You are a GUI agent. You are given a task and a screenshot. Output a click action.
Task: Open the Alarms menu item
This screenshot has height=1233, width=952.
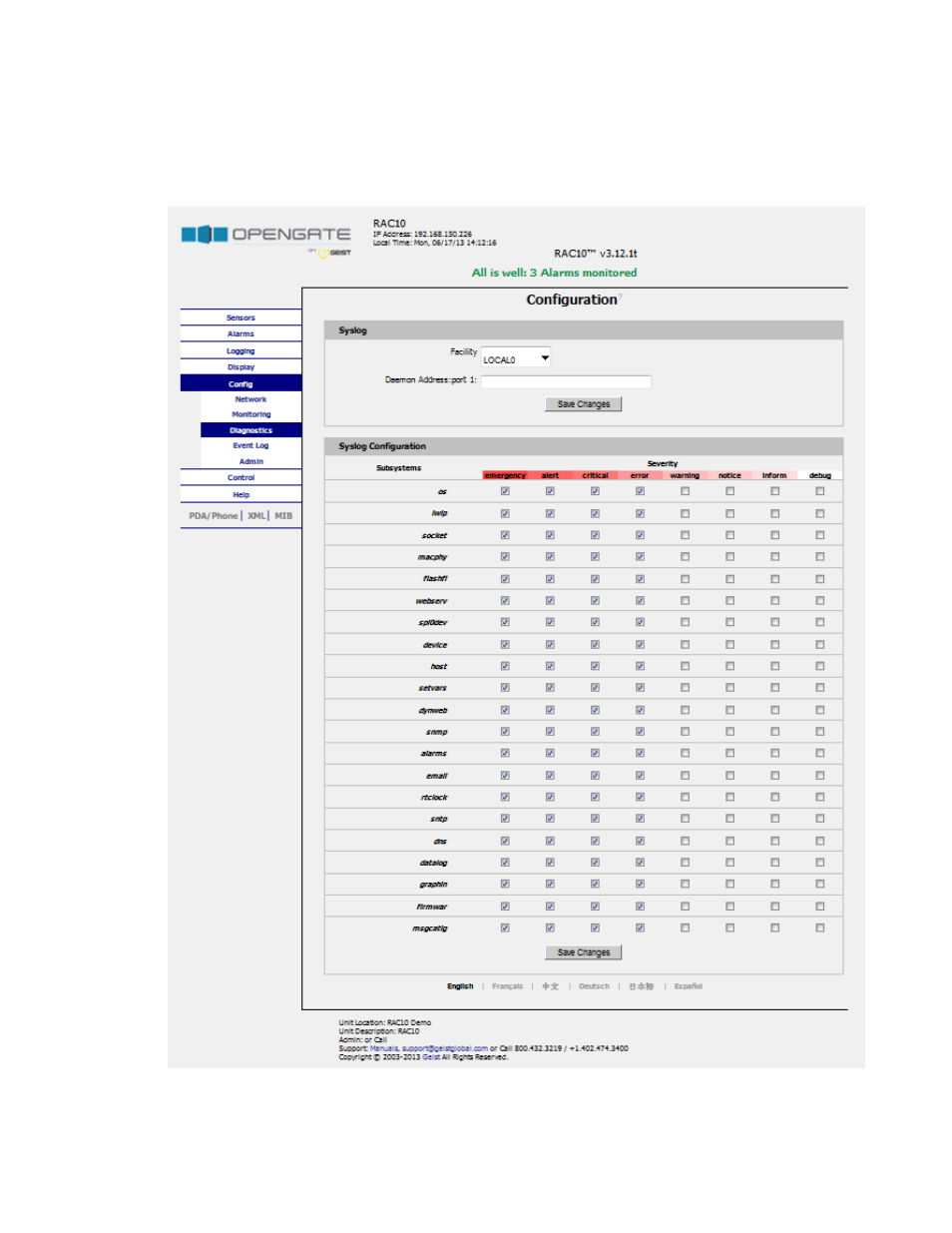(240, 334)
